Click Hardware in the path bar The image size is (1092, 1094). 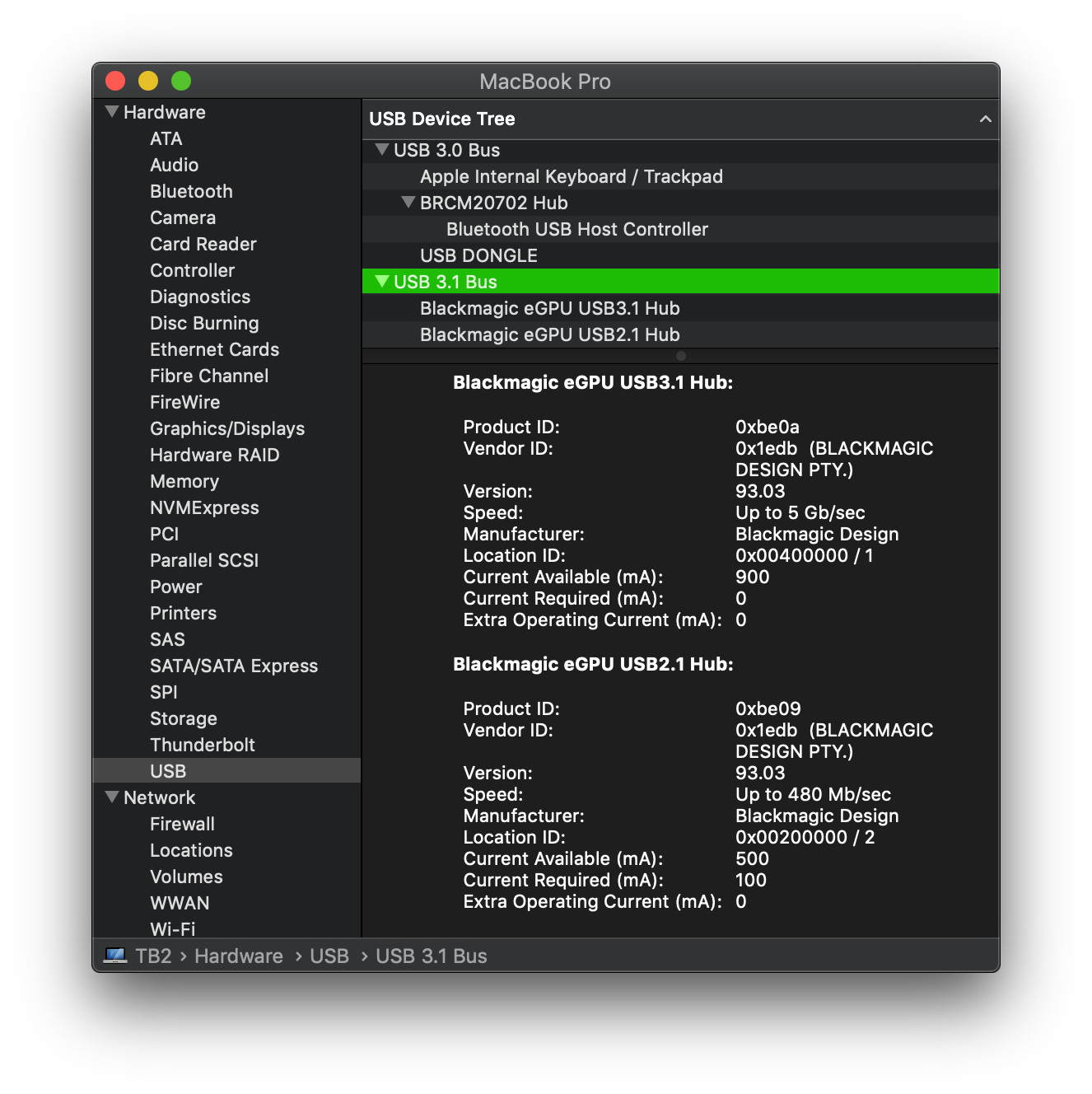(x=239, y=956)
